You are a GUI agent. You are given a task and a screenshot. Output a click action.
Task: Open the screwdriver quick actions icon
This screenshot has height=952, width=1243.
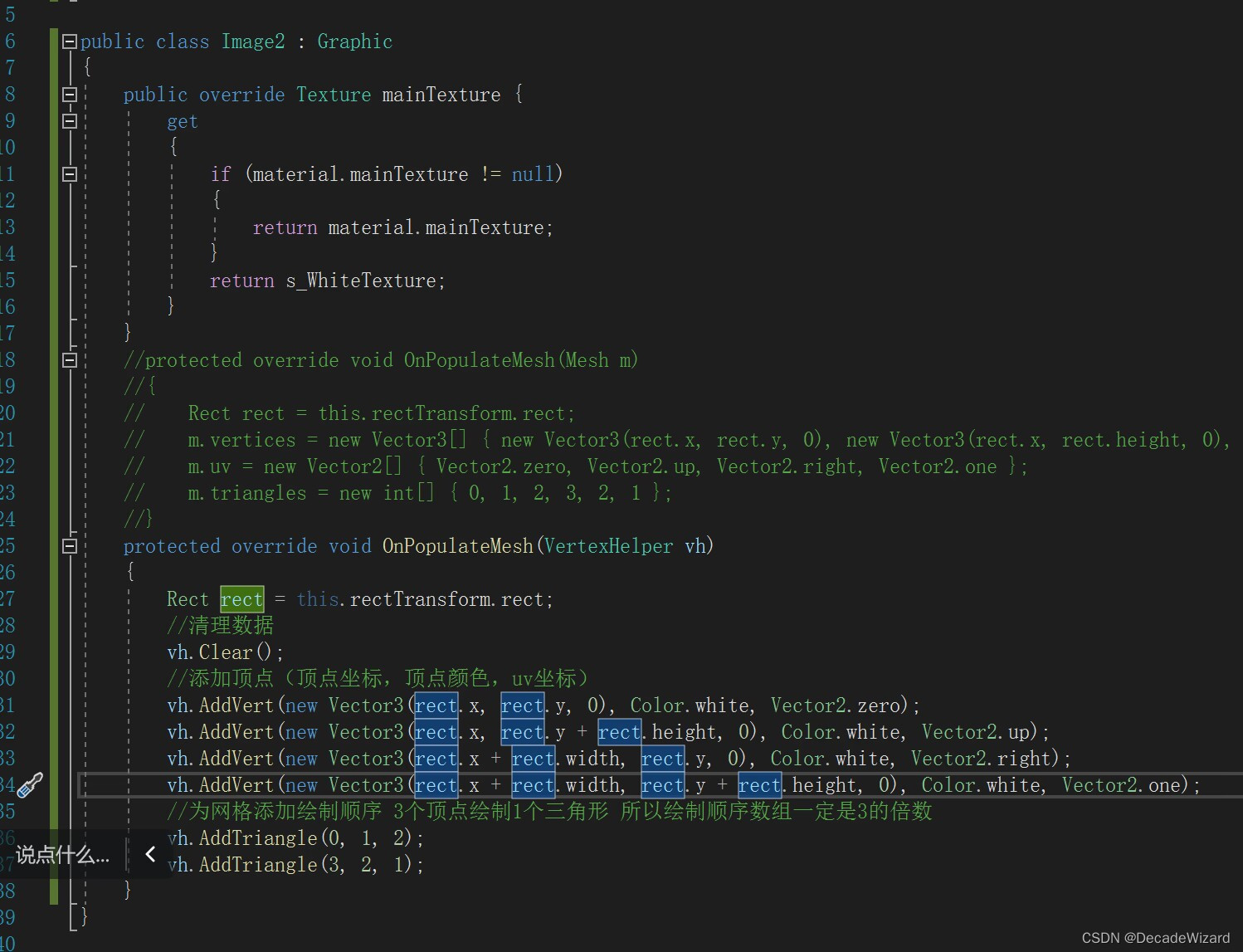tap(30, 784)
